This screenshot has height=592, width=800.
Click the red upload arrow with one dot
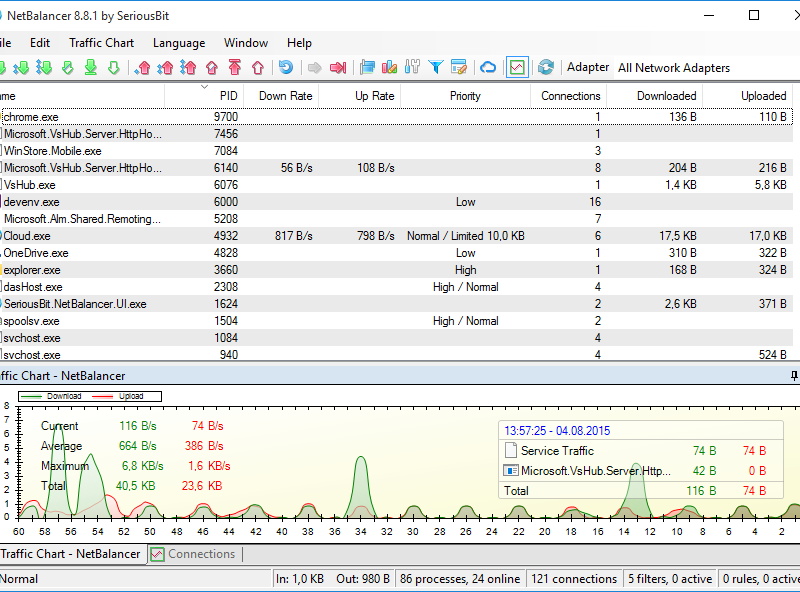coord(143,67)
